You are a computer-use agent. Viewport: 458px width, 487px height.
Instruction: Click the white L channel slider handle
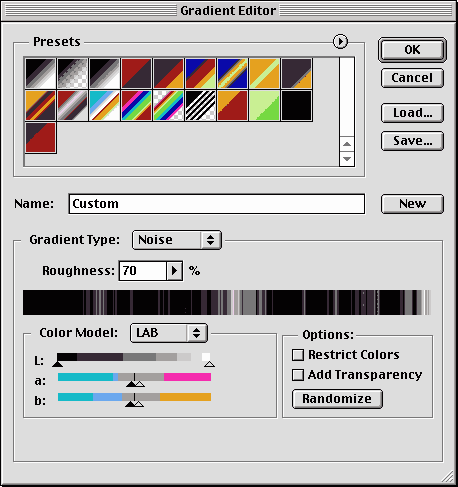click(x=209, y=364)
